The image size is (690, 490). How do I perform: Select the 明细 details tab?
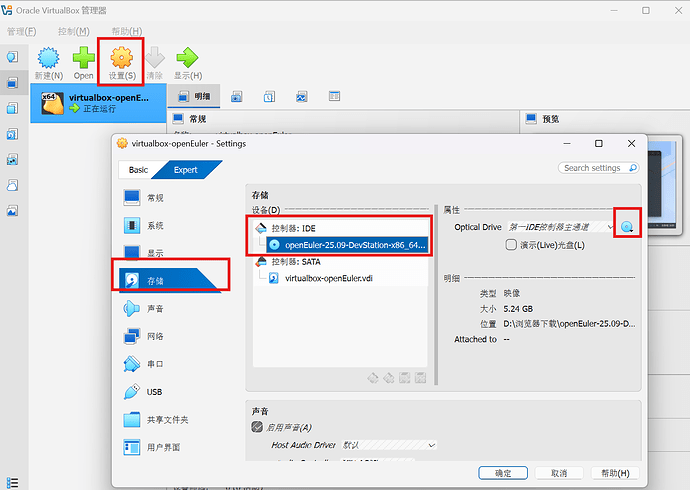[194, 96]
